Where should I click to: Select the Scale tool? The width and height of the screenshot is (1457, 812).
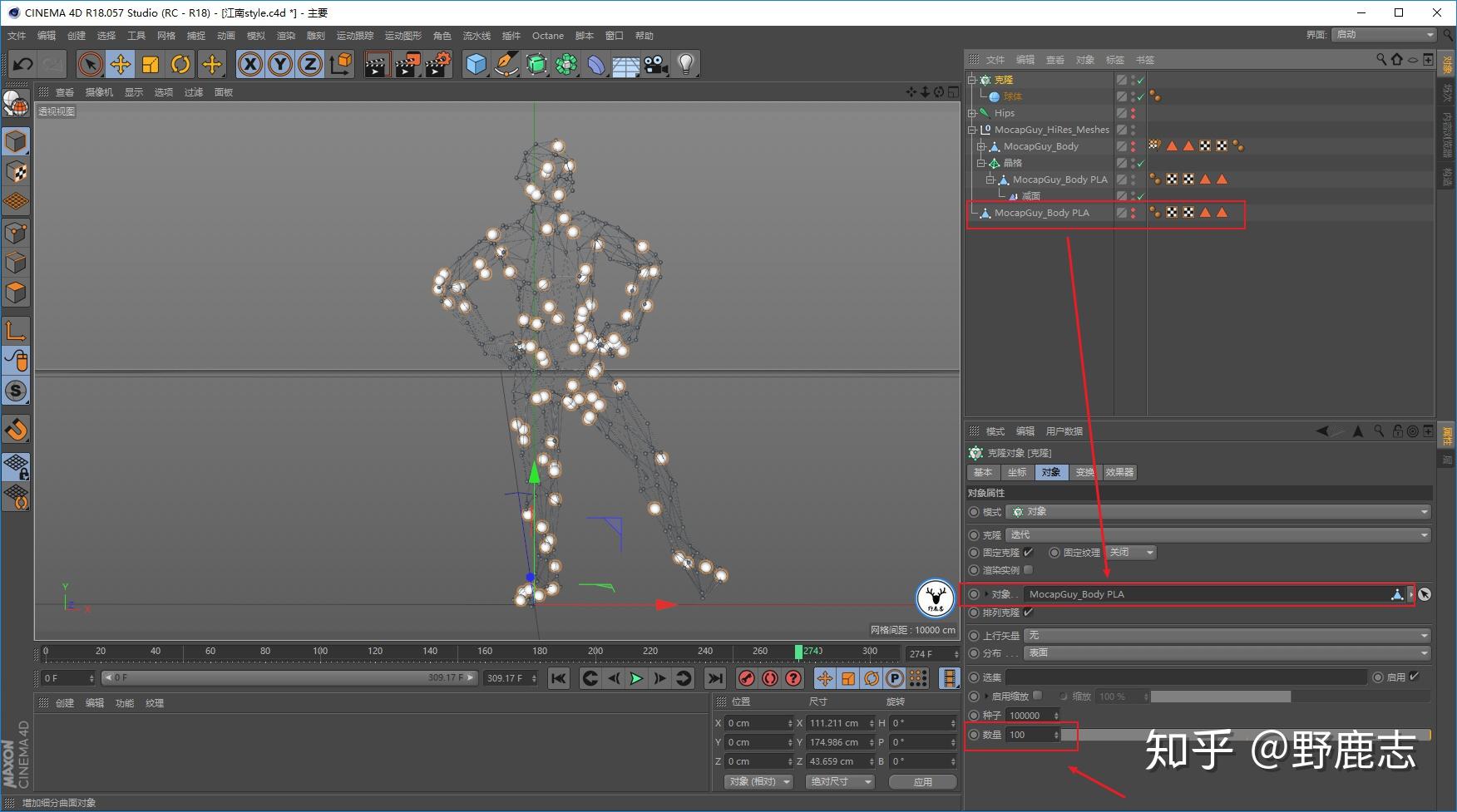click(x=151, y=64)
